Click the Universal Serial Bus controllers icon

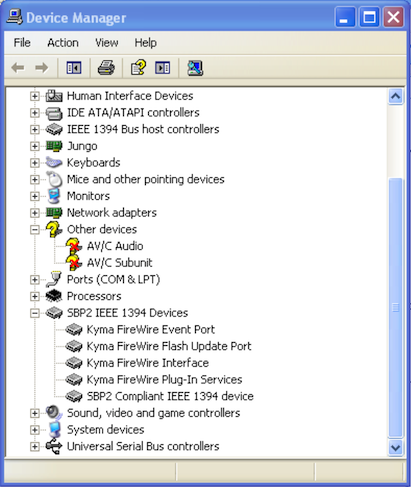tap(54, 446)
